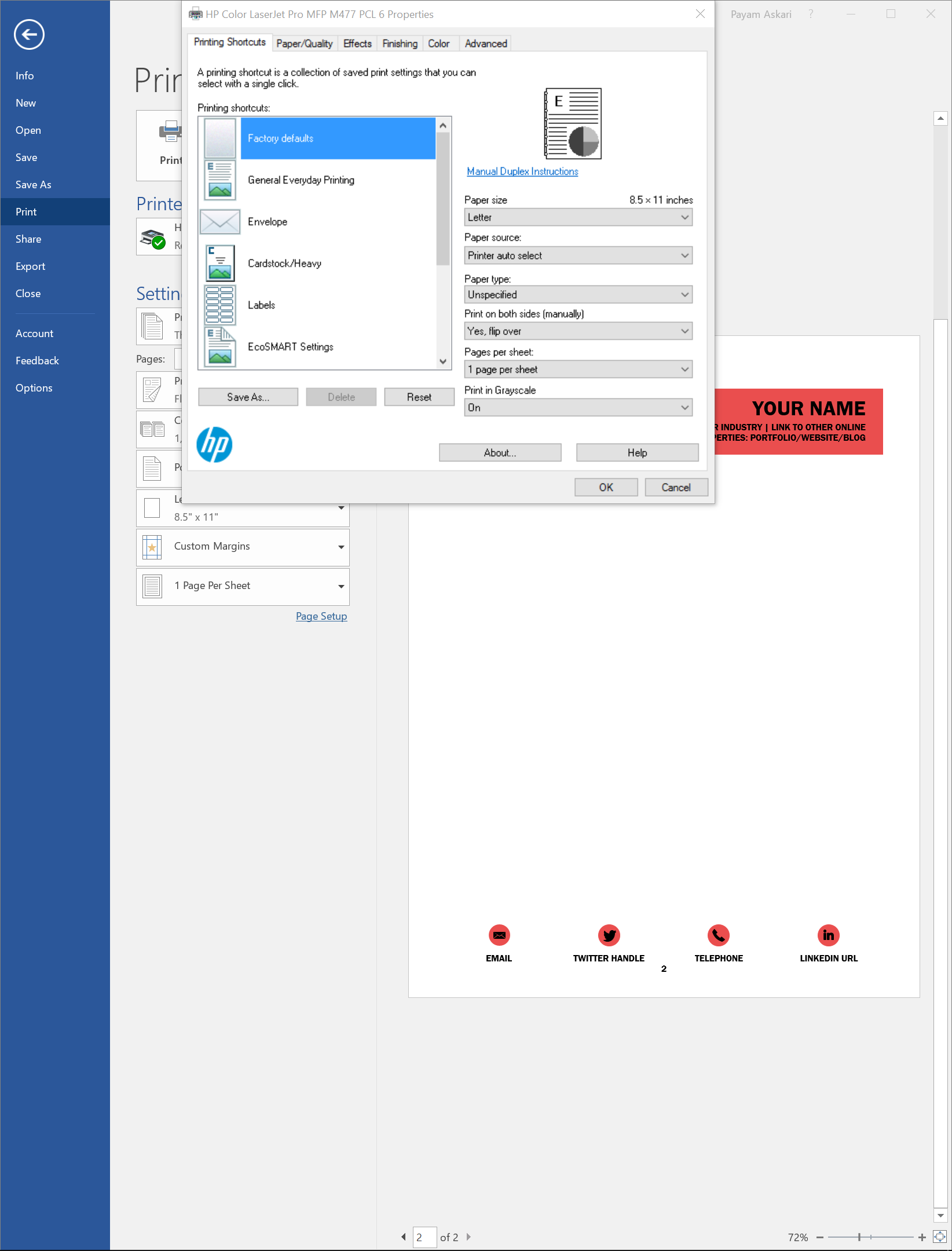Open the Finishing tab
Screen dimensions: 952x1251
pyautogui.click(x=400, y=43)
